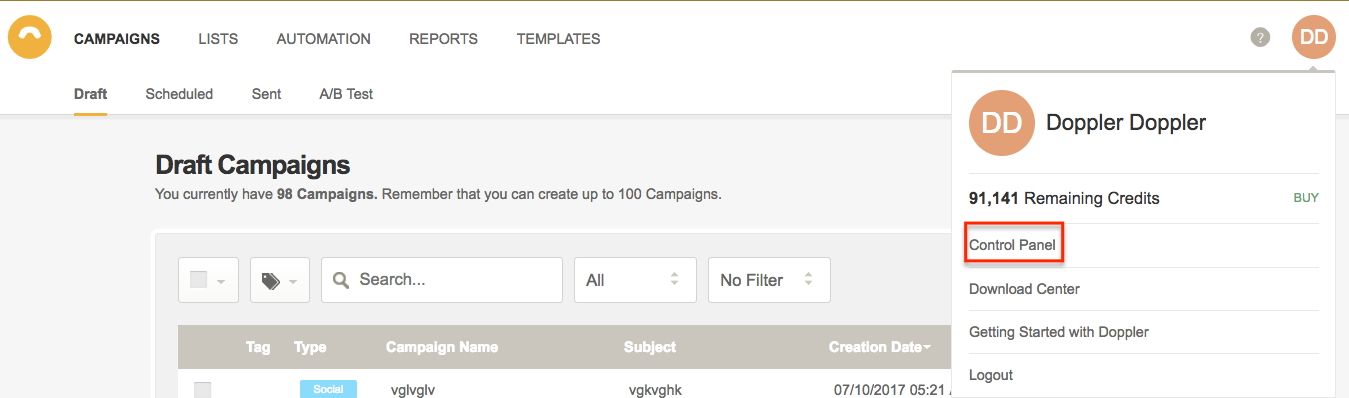Click the Social type badge

pos(328,389)
